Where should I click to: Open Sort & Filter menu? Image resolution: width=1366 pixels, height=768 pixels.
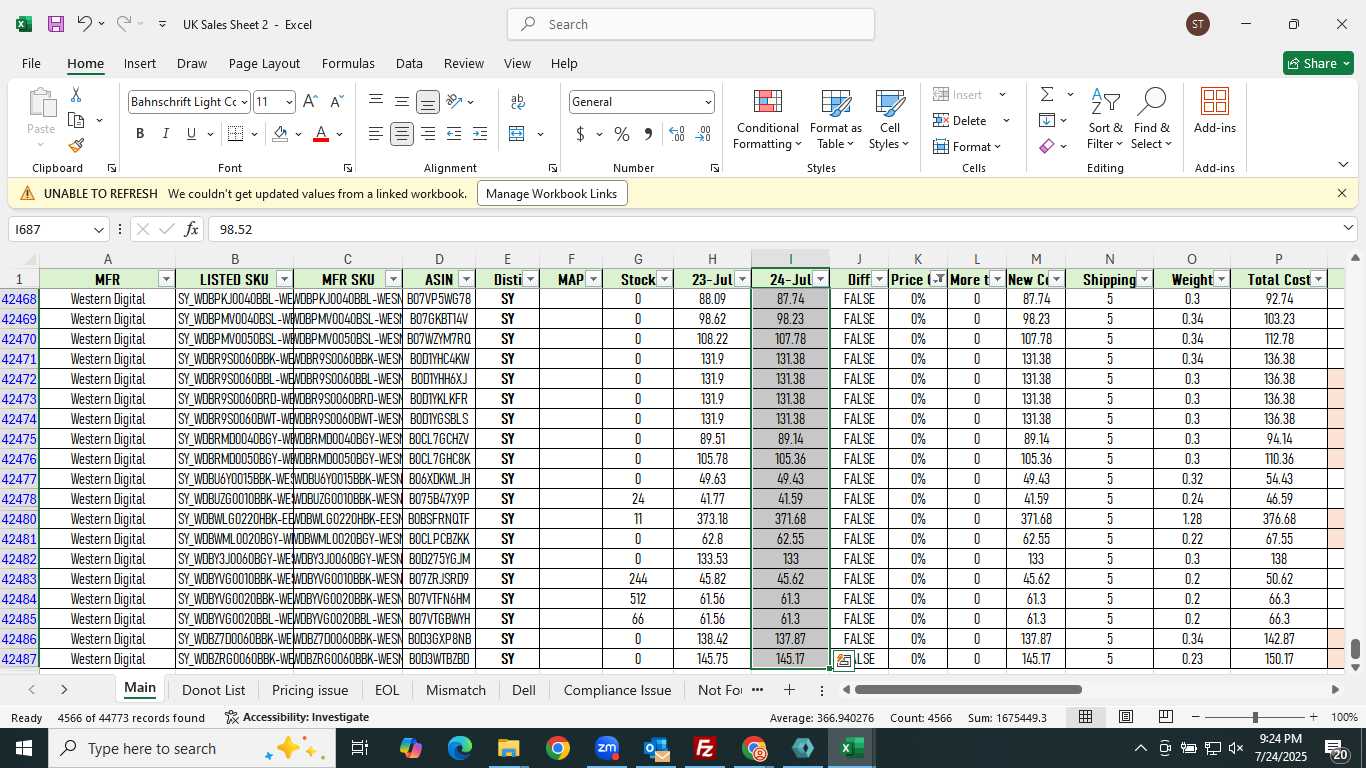[1106, 120]
